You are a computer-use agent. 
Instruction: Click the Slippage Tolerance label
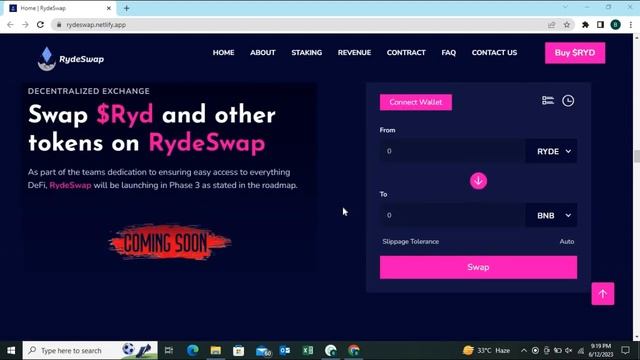(411, 242)
